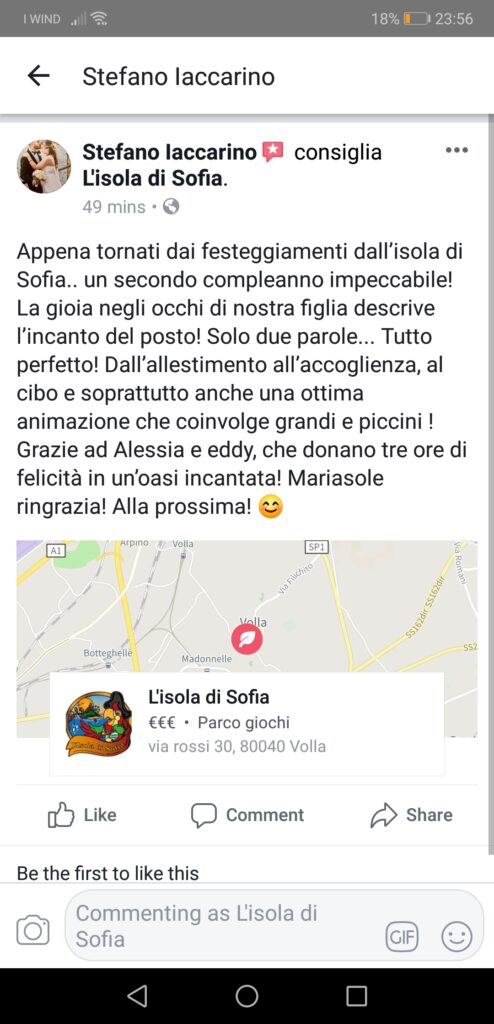Open Stefano Iaccarino name link in post
The width and height of the screenshot is (494, 1024).
pyautogui.click(x=169, y=152)
